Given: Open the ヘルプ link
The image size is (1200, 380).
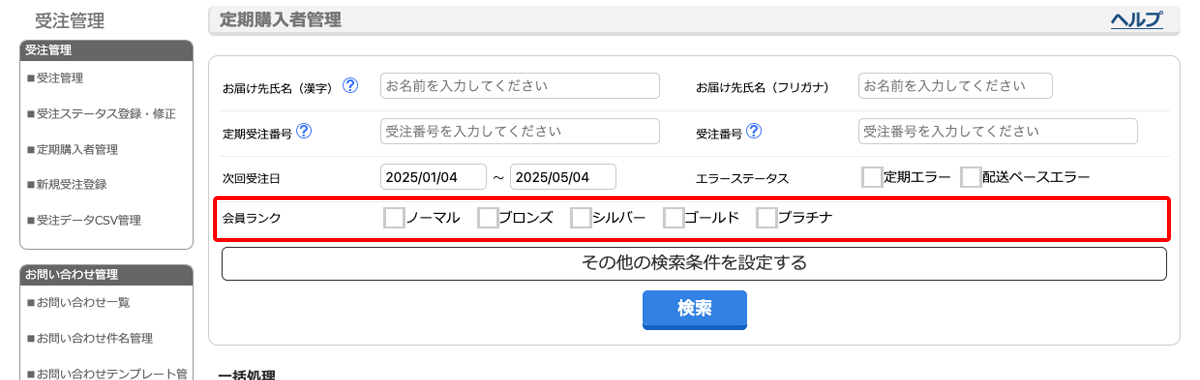Looking at the screenshot, I should pyautogui.click(x=1136, y=19).
